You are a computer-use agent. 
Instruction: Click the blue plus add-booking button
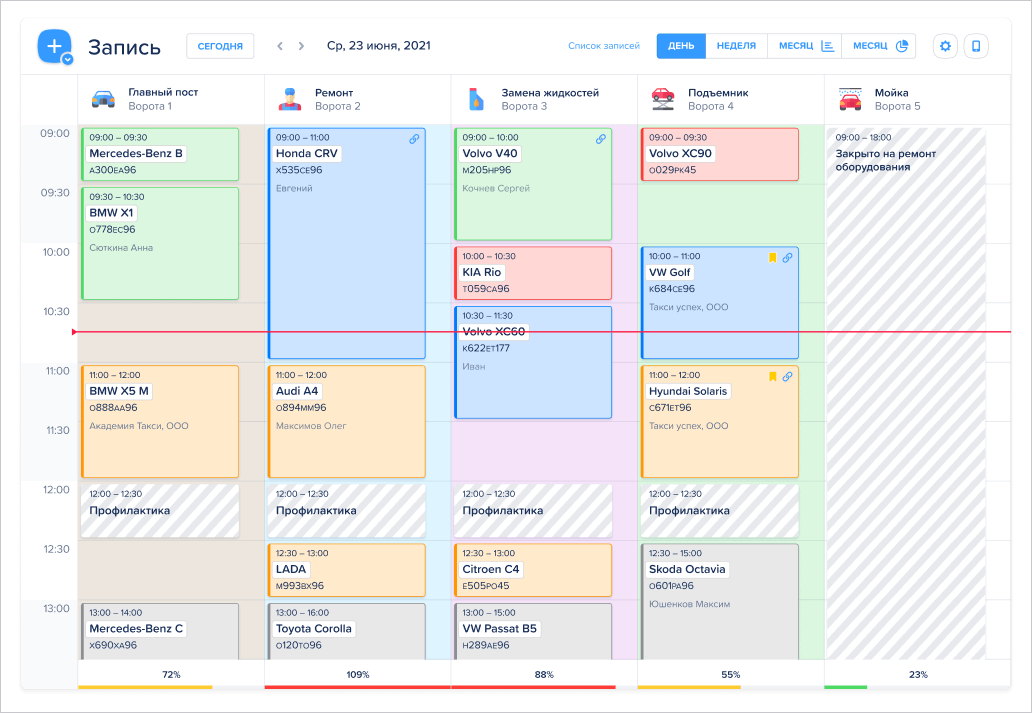(x=54, y=46)
